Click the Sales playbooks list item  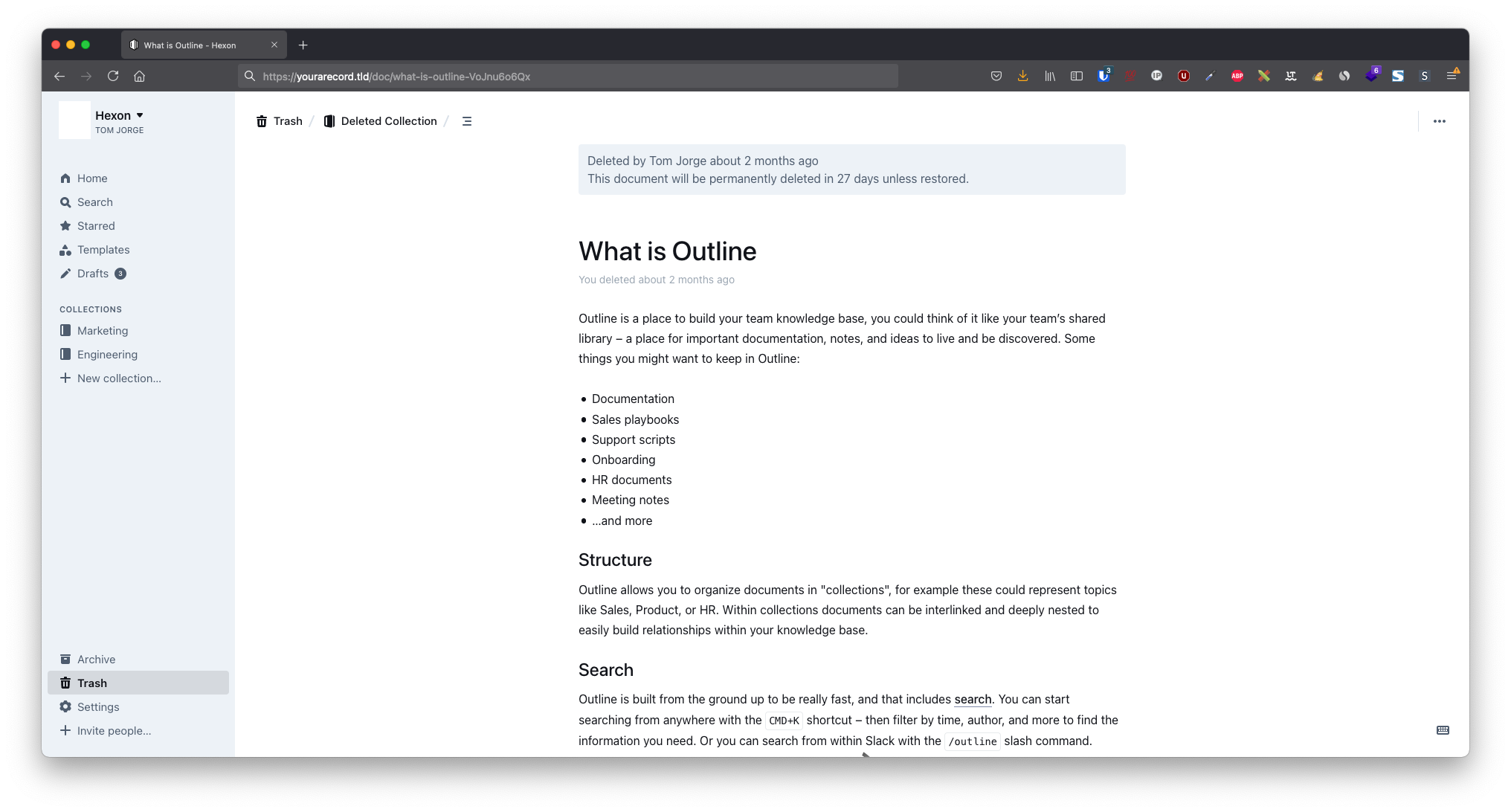click(x=635, y=420)
